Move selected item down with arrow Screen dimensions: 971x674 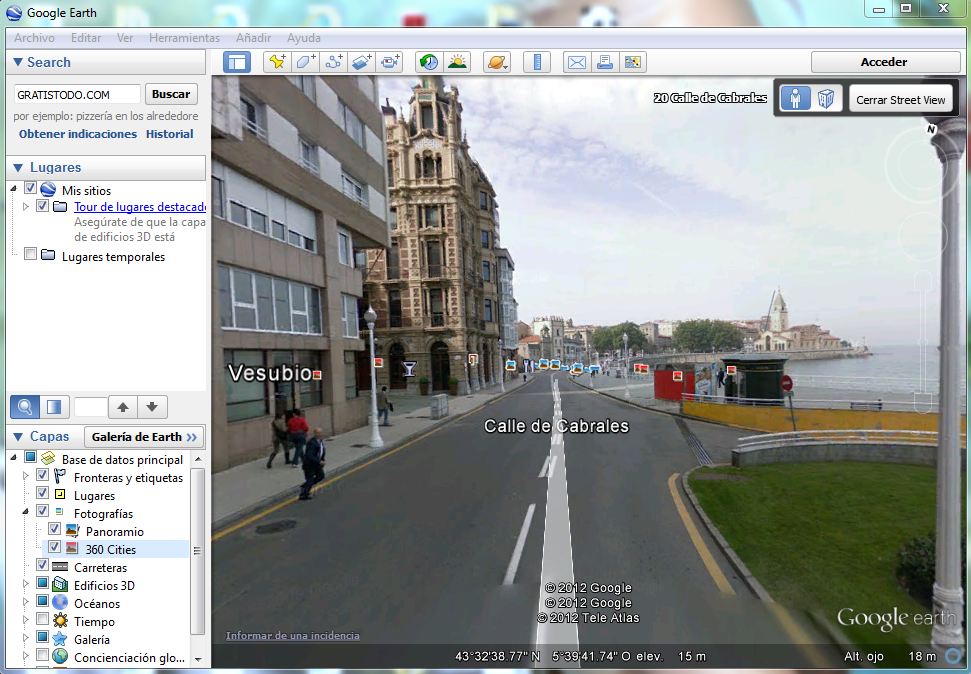(152, 407)
